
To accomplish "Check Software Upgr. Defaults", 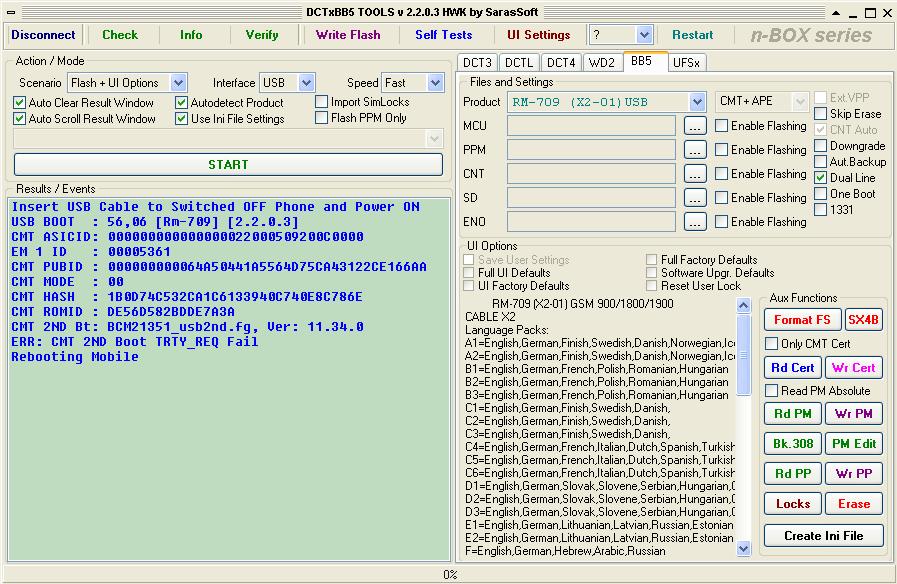I will click(x=651, y=273).
